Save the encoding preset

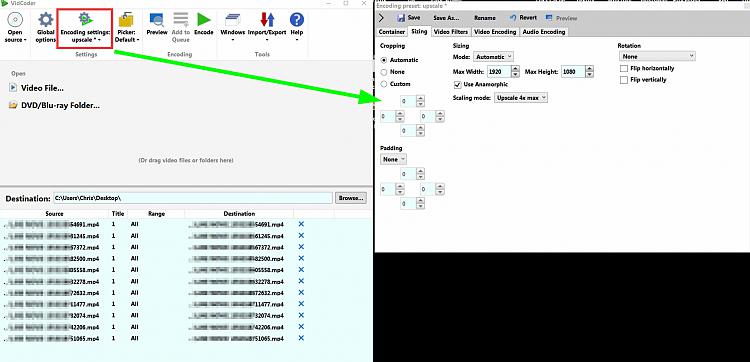(x=408, y=18)
